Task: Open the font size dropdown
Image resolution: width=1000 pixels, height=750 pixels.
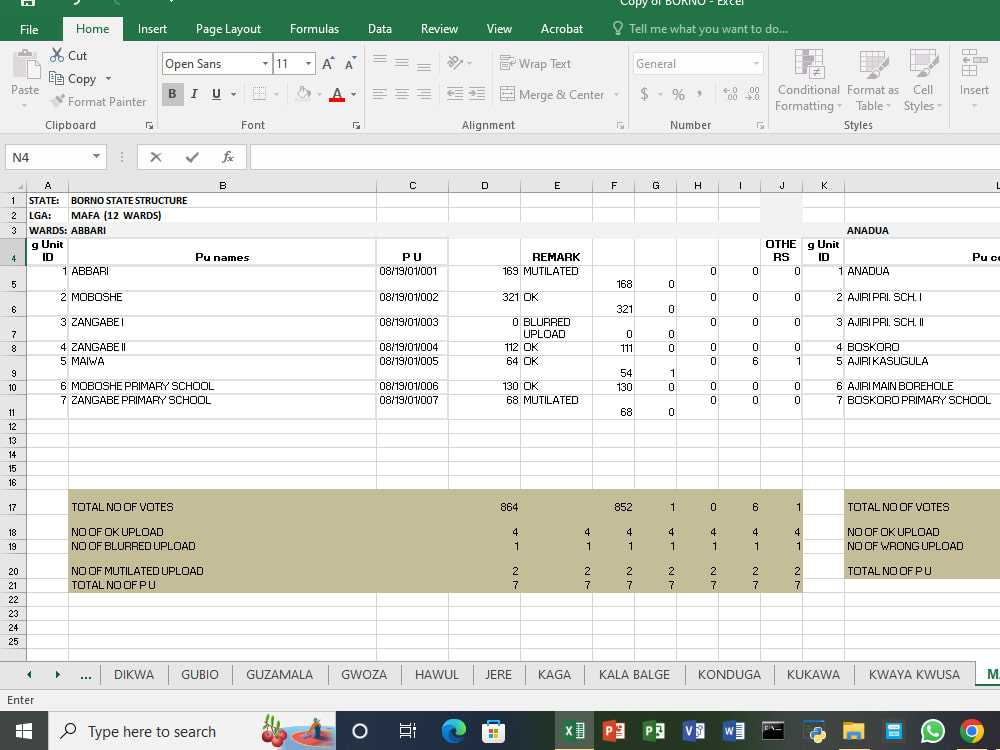Action: pyautogui.click(x=308, y=64)
